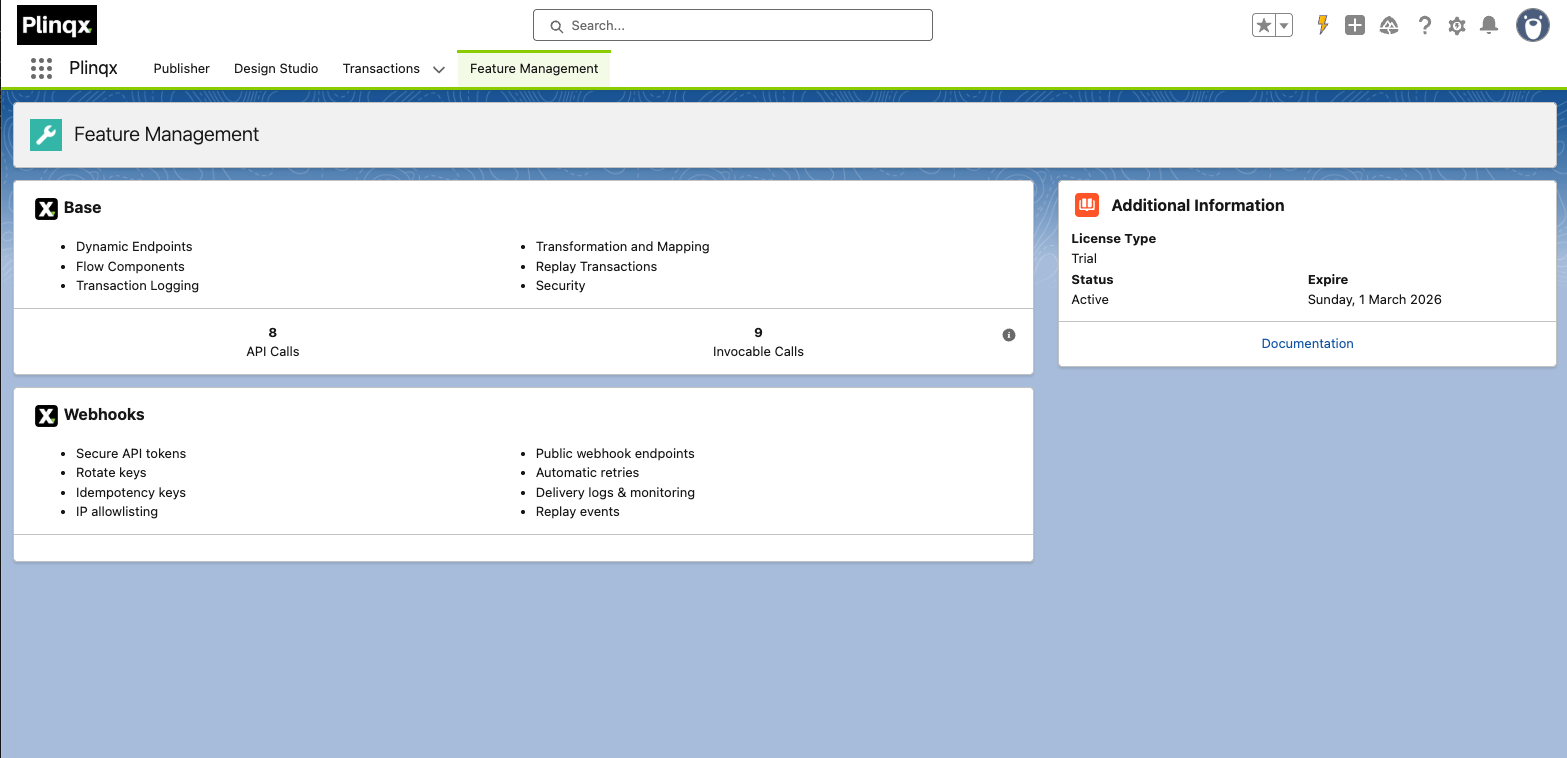
Task: Click 'IP allowlisting' list item
Action: click(117, 511)
